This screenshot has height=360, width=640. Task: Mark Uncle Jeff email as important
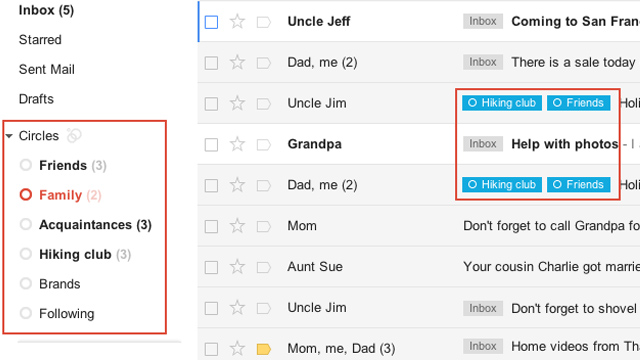click(x=264, y=22)
